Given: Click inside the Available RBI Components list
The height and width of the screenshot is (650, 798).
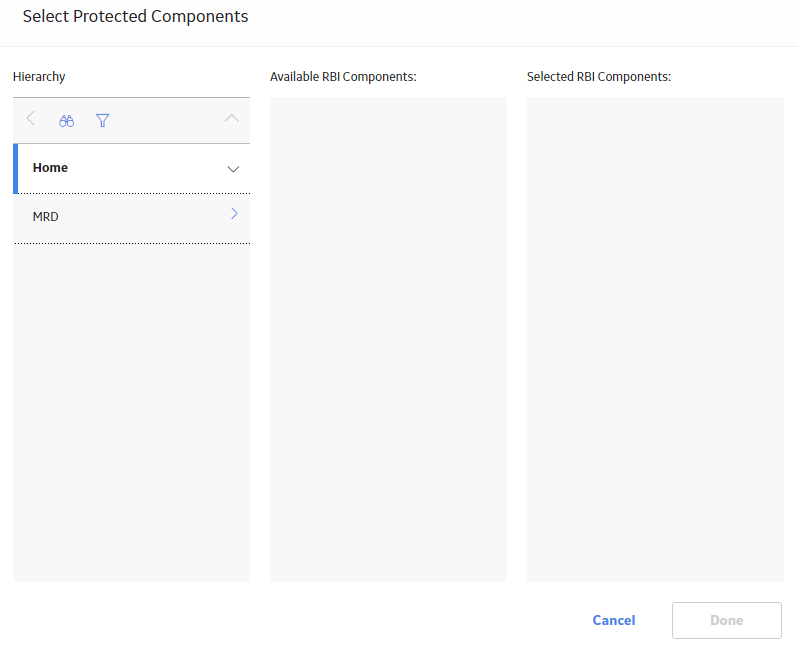Looking at the screenshot, I should click(x=388, y=339).
